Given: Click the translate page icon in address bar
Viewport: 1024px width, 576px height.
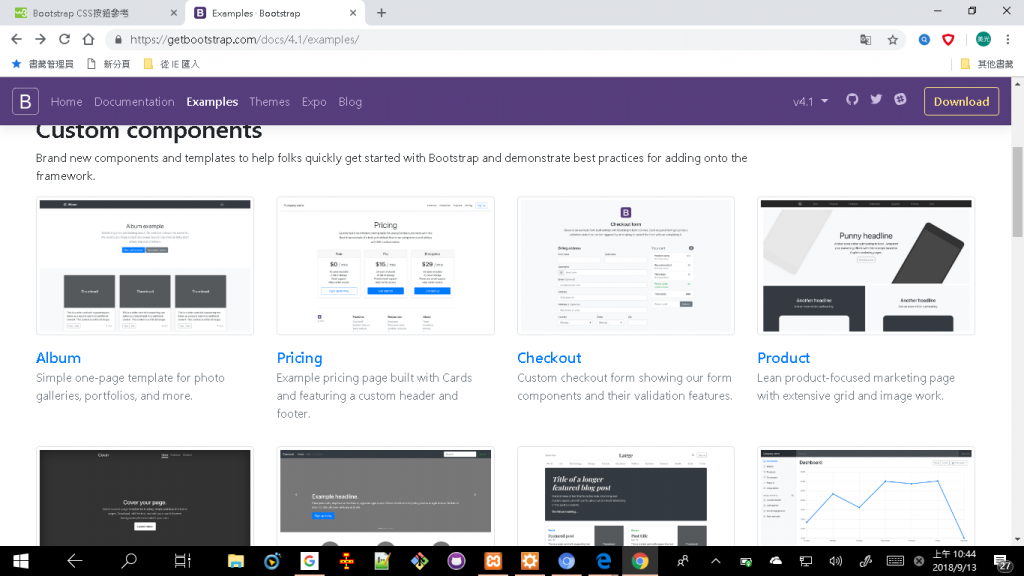Looking at the screenshot, I should 865,40.
